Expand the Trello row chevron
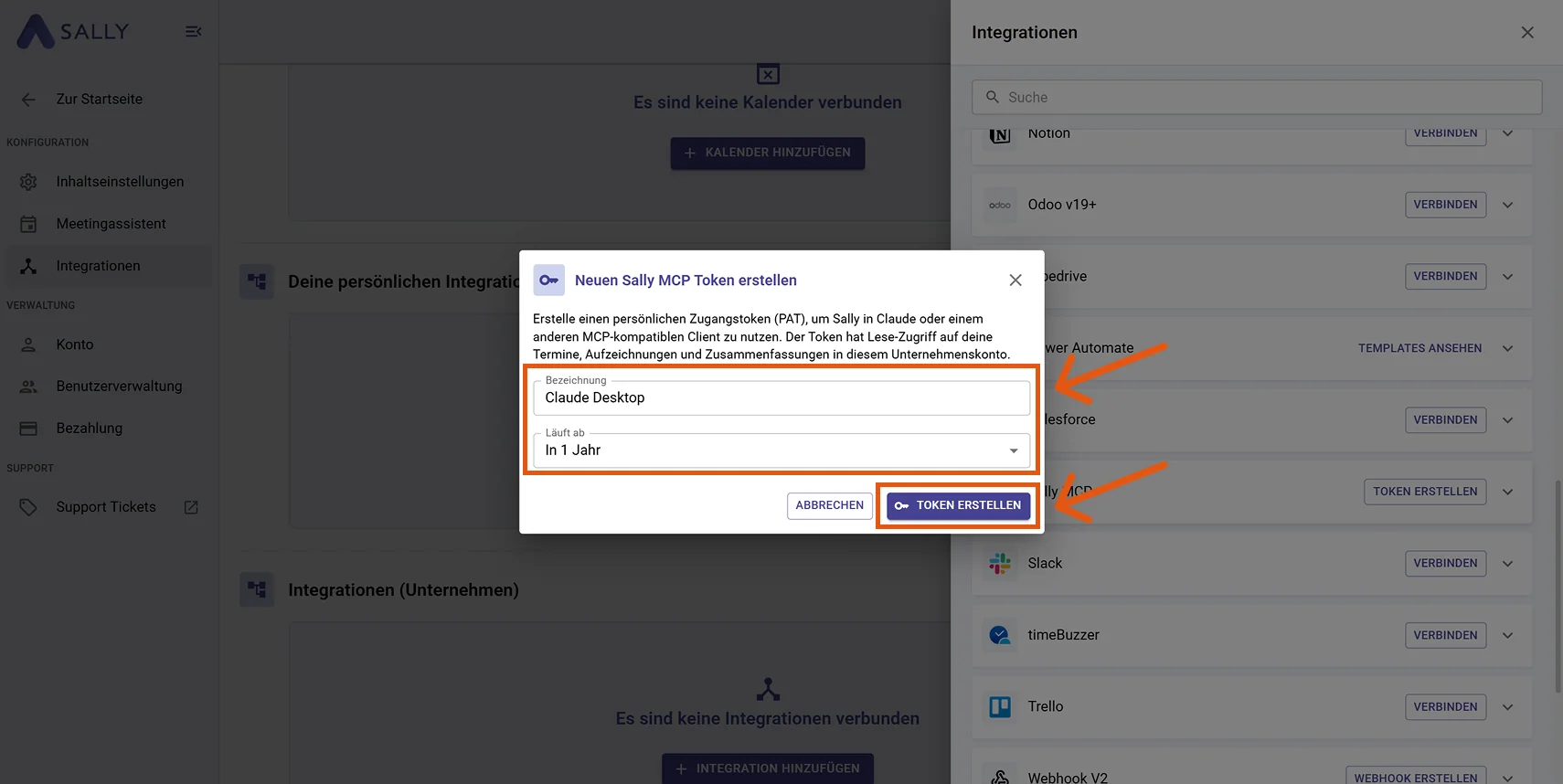Viewport: 1563px width, 784px height. point(1507,707)
